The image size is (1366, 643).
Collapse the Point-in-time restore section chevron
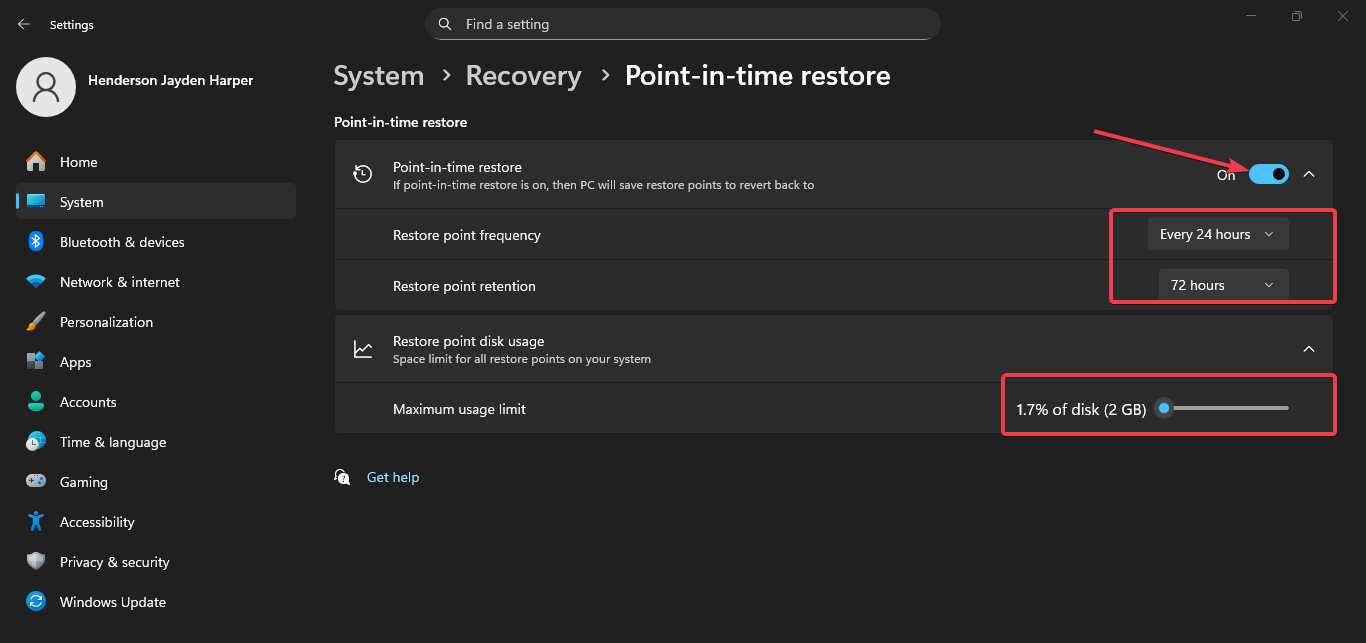point(1309,175)
